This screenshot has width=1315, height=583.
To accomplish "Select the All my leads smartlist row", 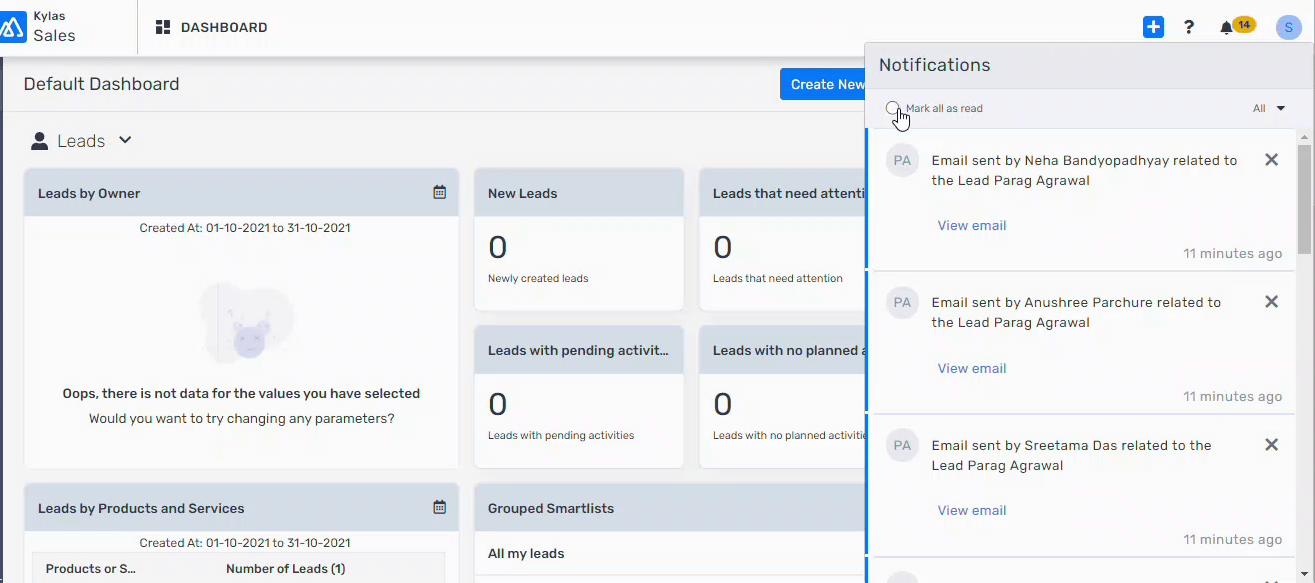I will [x=670, y=553].
